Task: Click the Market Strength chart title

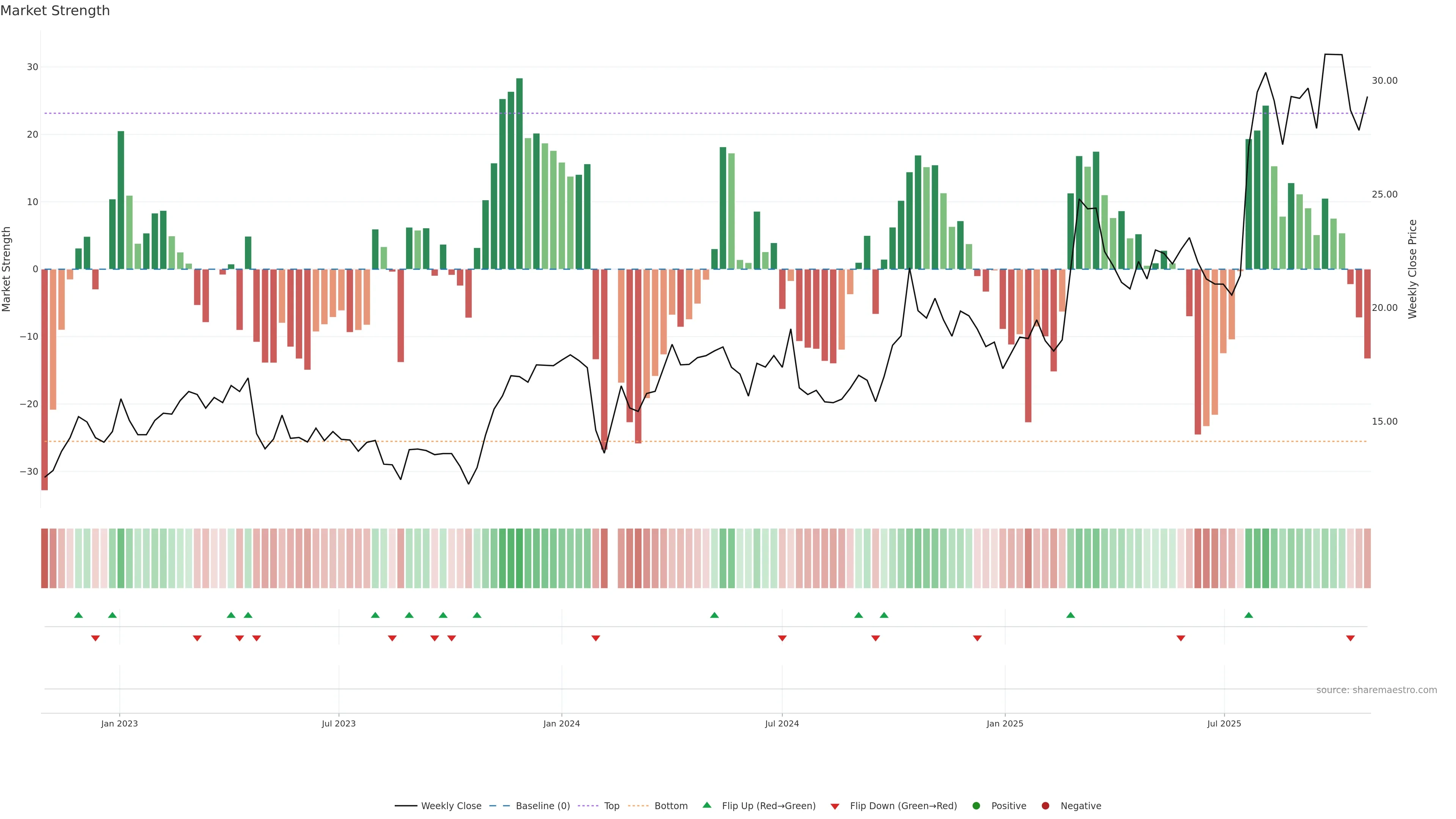Action: pos(55,11)
